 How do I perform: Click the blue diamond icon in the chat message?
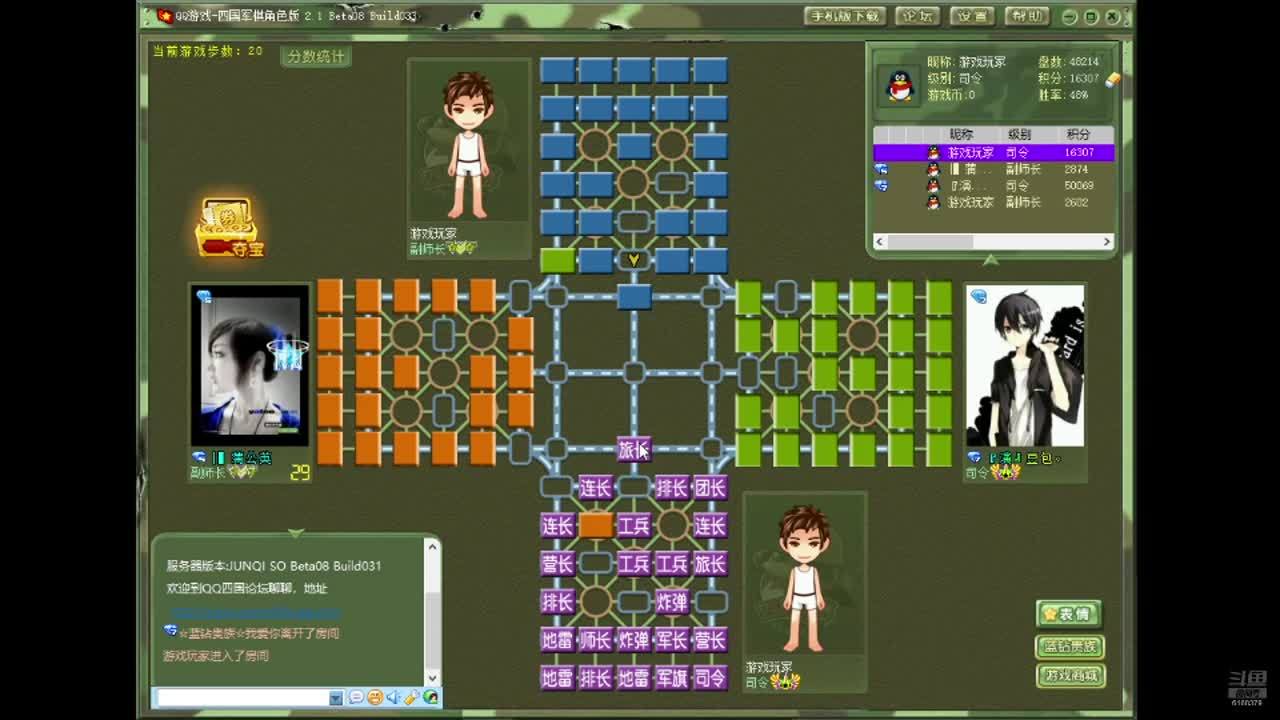(170, 631)
